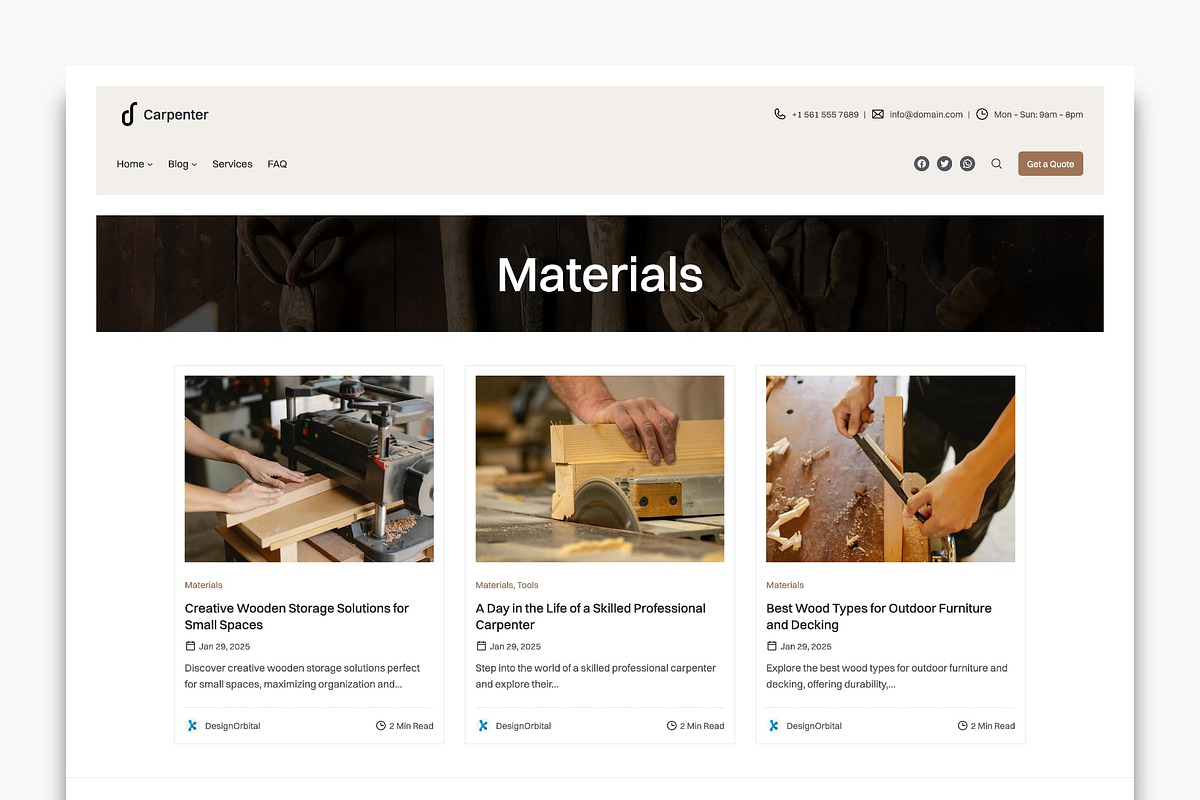Click the phone icon in header

[x=780, y=114]
